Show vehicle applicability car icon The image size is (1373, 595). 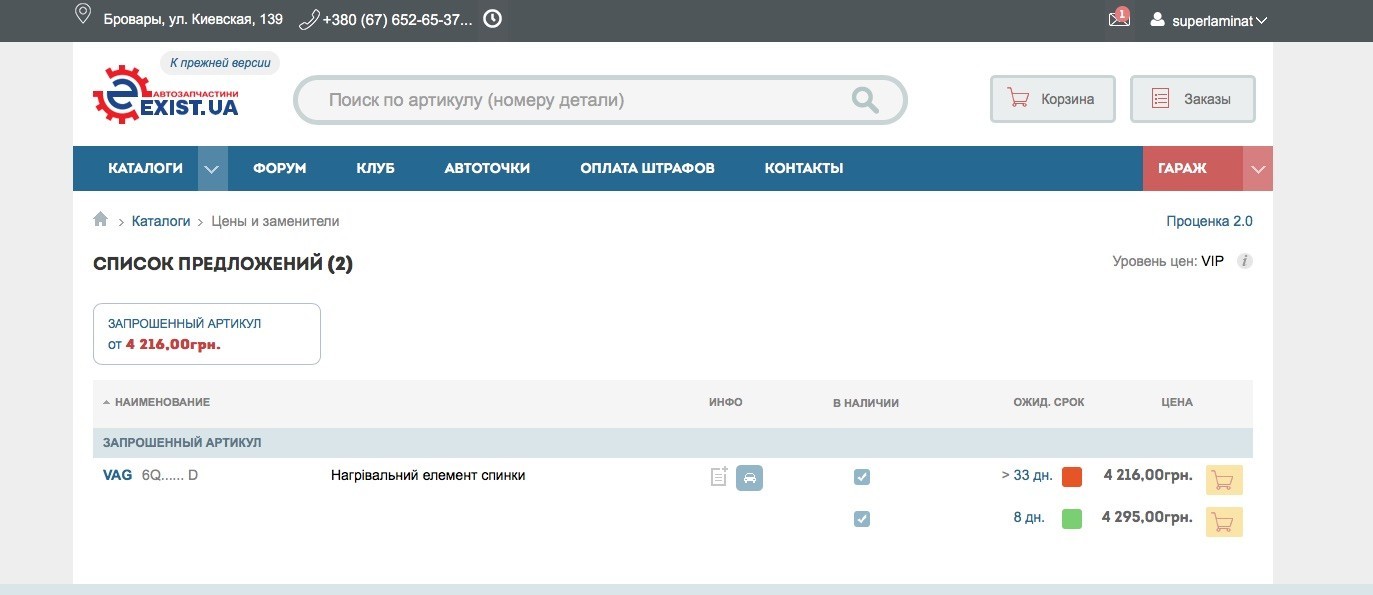click(749, 478)
